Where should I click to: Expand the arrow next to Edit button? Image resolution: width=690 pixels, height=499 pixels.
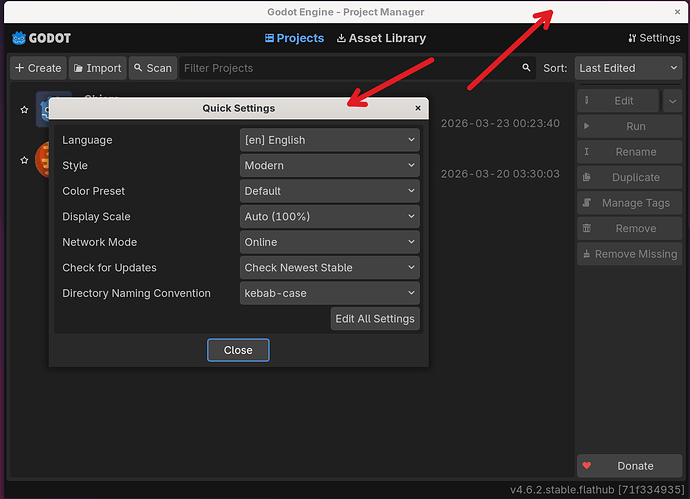[672, 101]
